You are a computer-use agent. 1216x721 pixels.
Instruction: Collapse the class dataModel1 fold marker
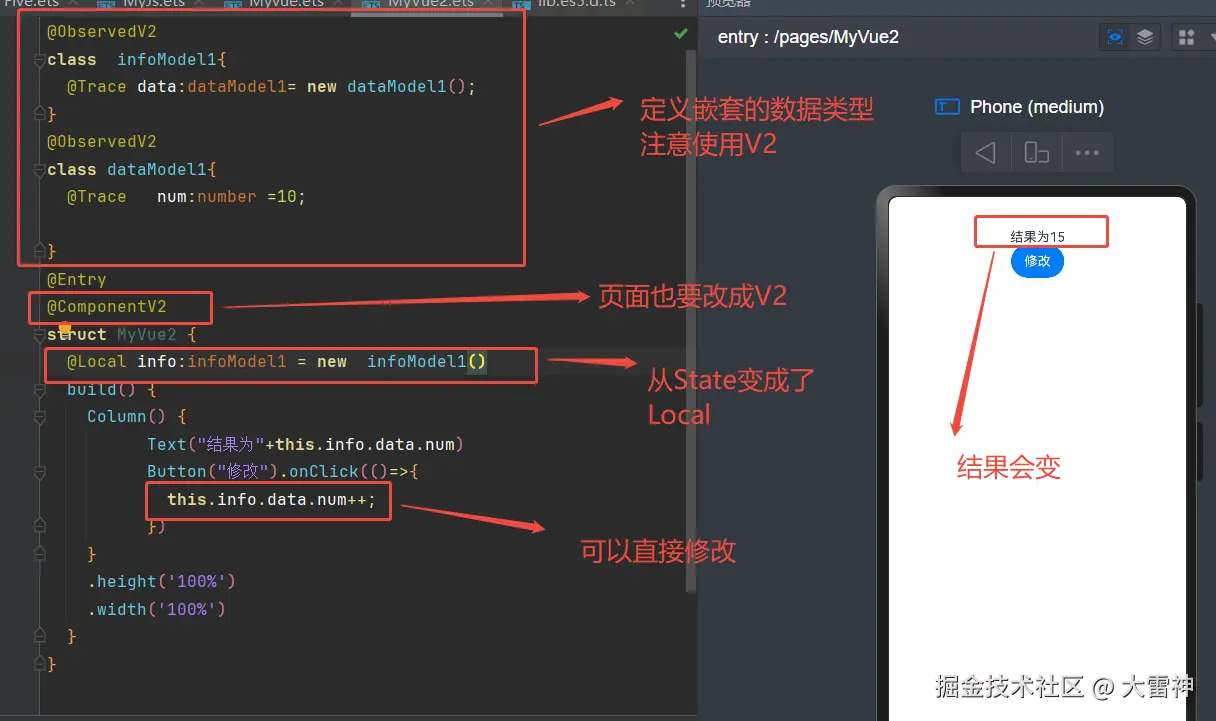pyautogui.click(x=40, y=170)
